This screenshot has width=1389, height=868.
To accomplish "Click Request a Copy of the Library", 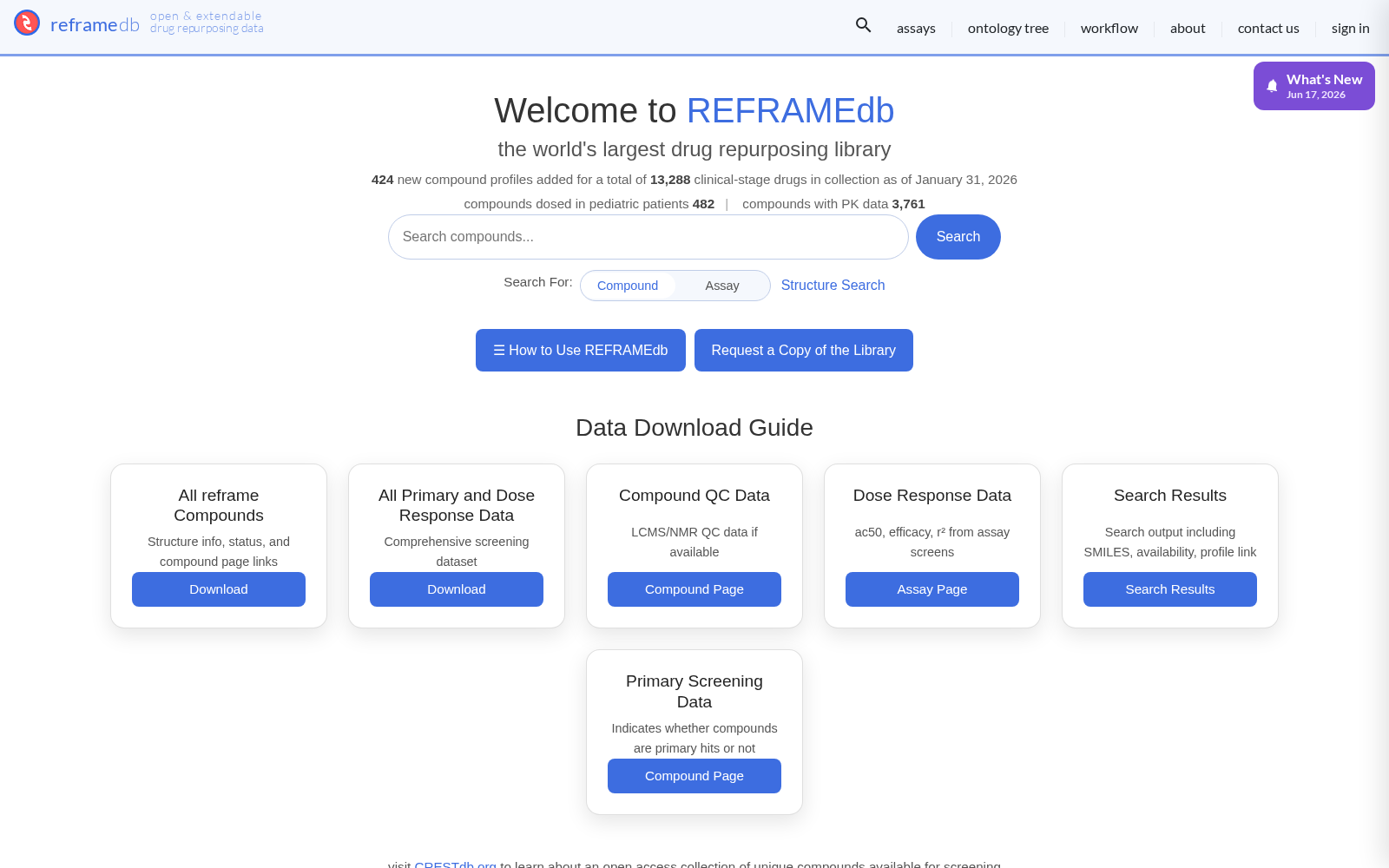I will 804,350.
